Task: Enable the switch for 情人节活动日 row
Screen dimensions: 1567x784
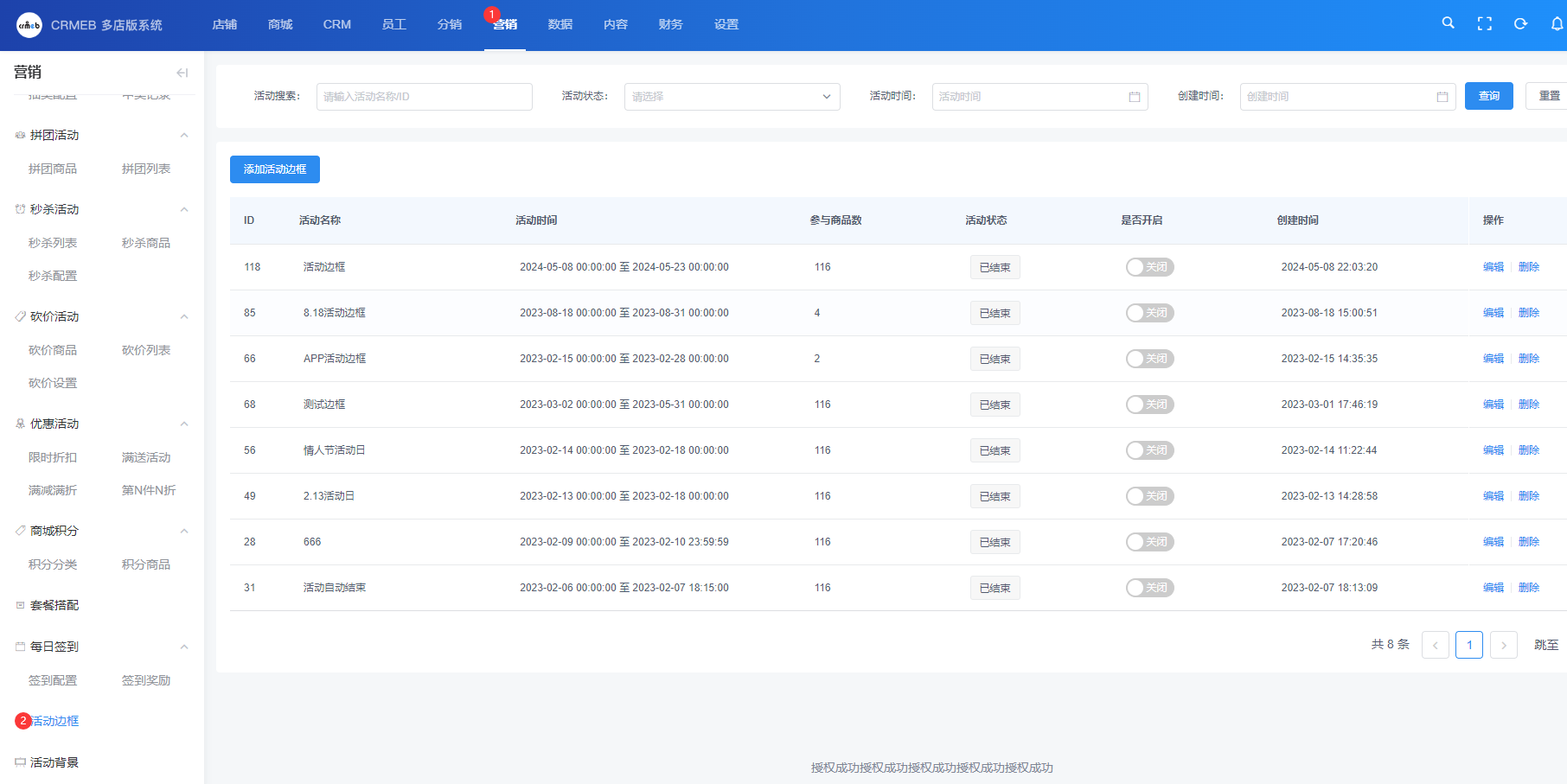Action: pos(1149,450)
